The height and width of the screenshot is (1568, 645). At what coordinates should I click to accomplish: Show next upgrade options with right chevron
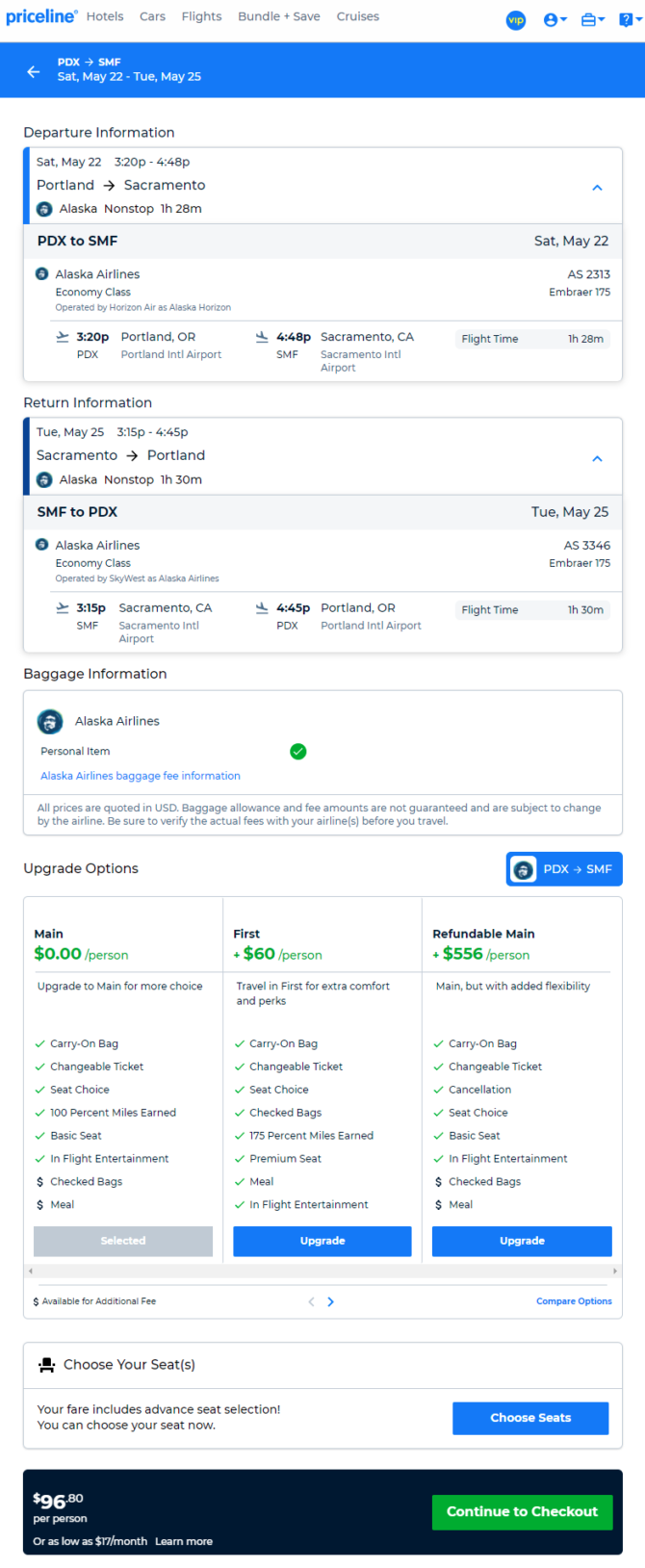(331, 1301)
